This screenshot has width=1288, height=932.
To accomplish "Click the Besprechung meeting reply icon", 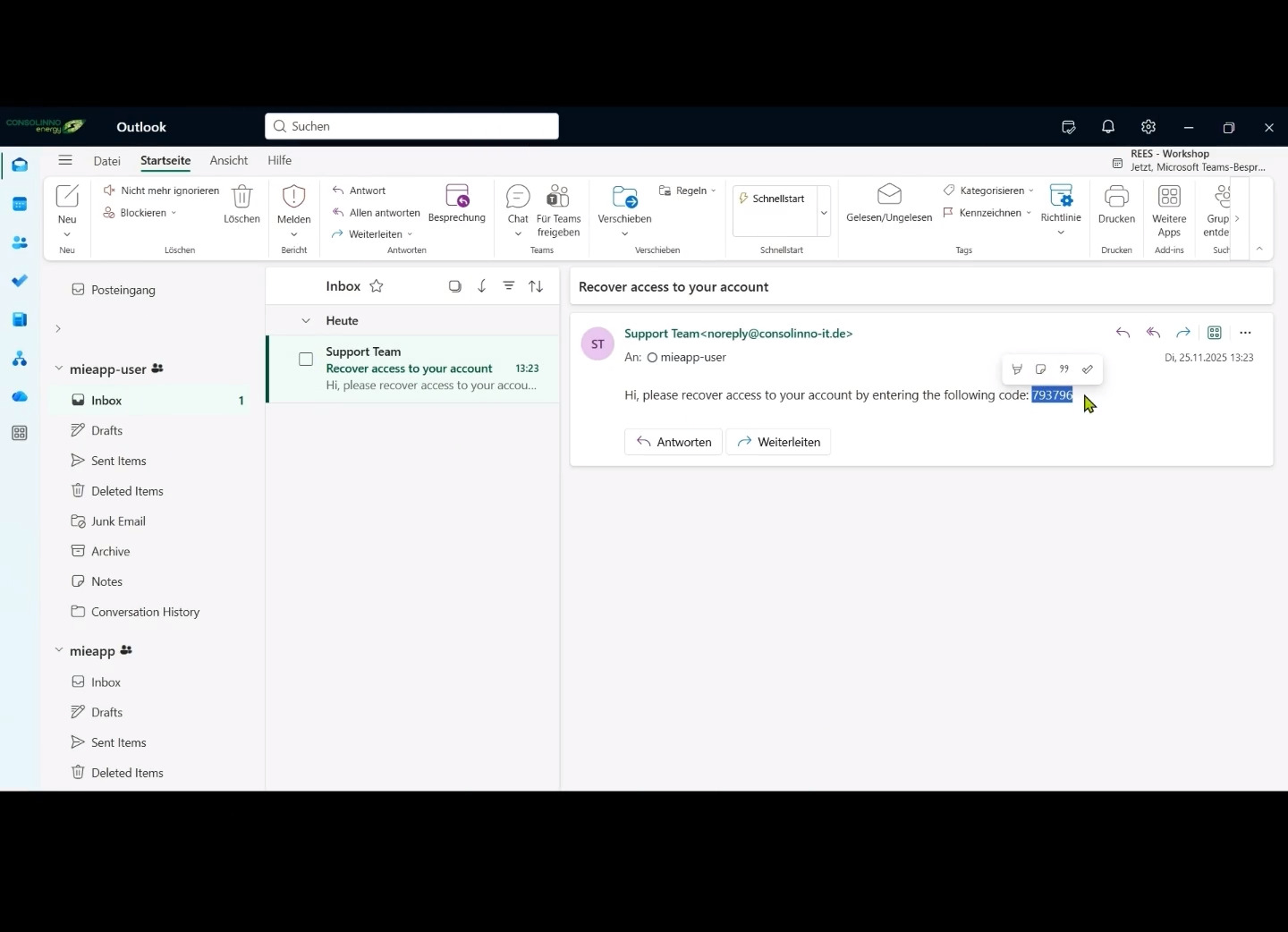I will [457, 196].
